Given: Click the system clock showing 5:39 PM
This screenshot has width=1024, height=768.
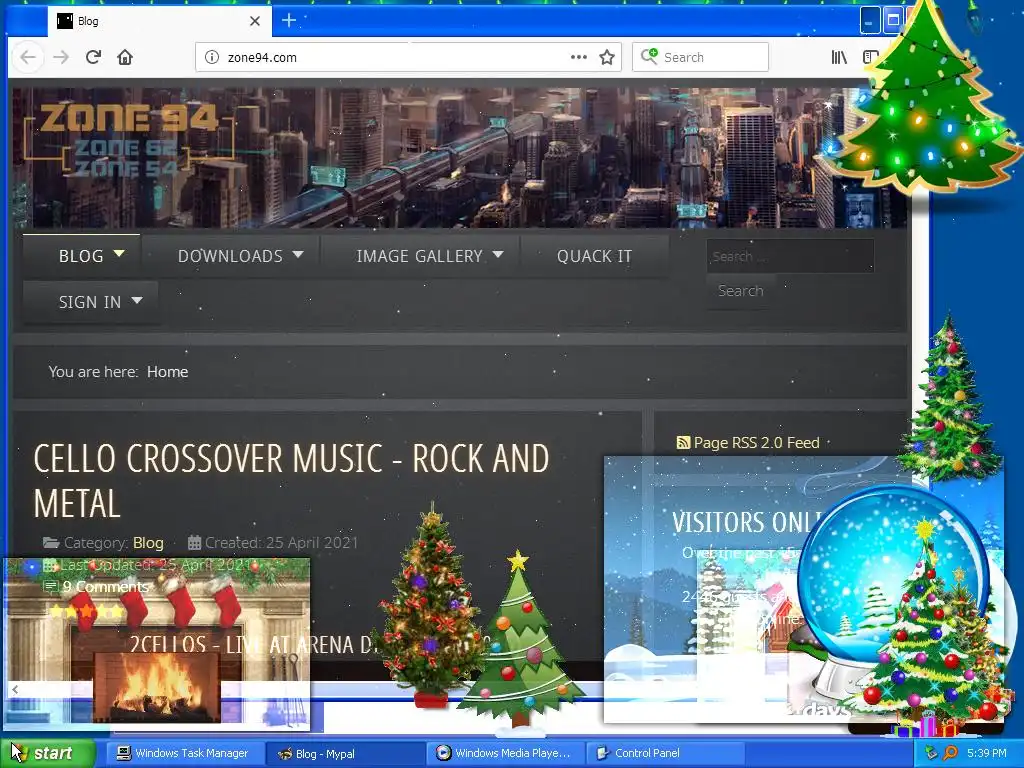Looking at the screenshot, I should (x=987, y=753).
